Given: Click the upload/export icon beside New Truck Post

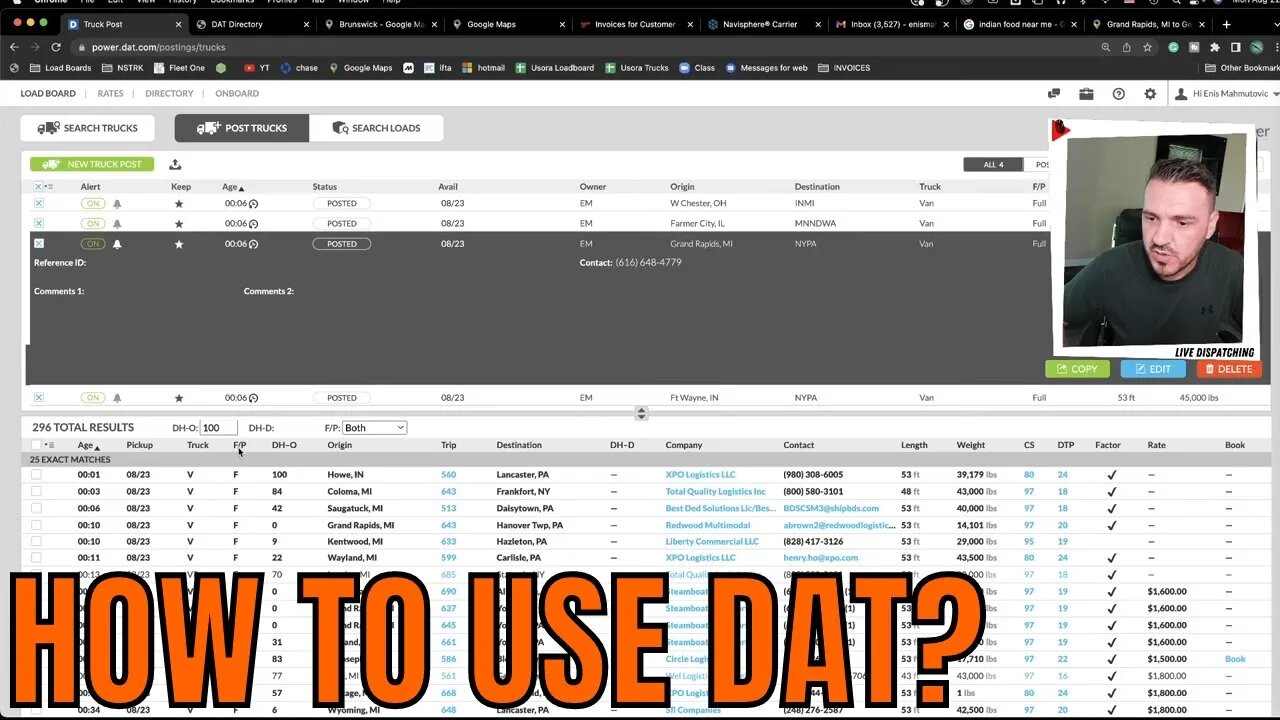Looking at the screenshot, I should pyautogui.click(x=175, y=164).
